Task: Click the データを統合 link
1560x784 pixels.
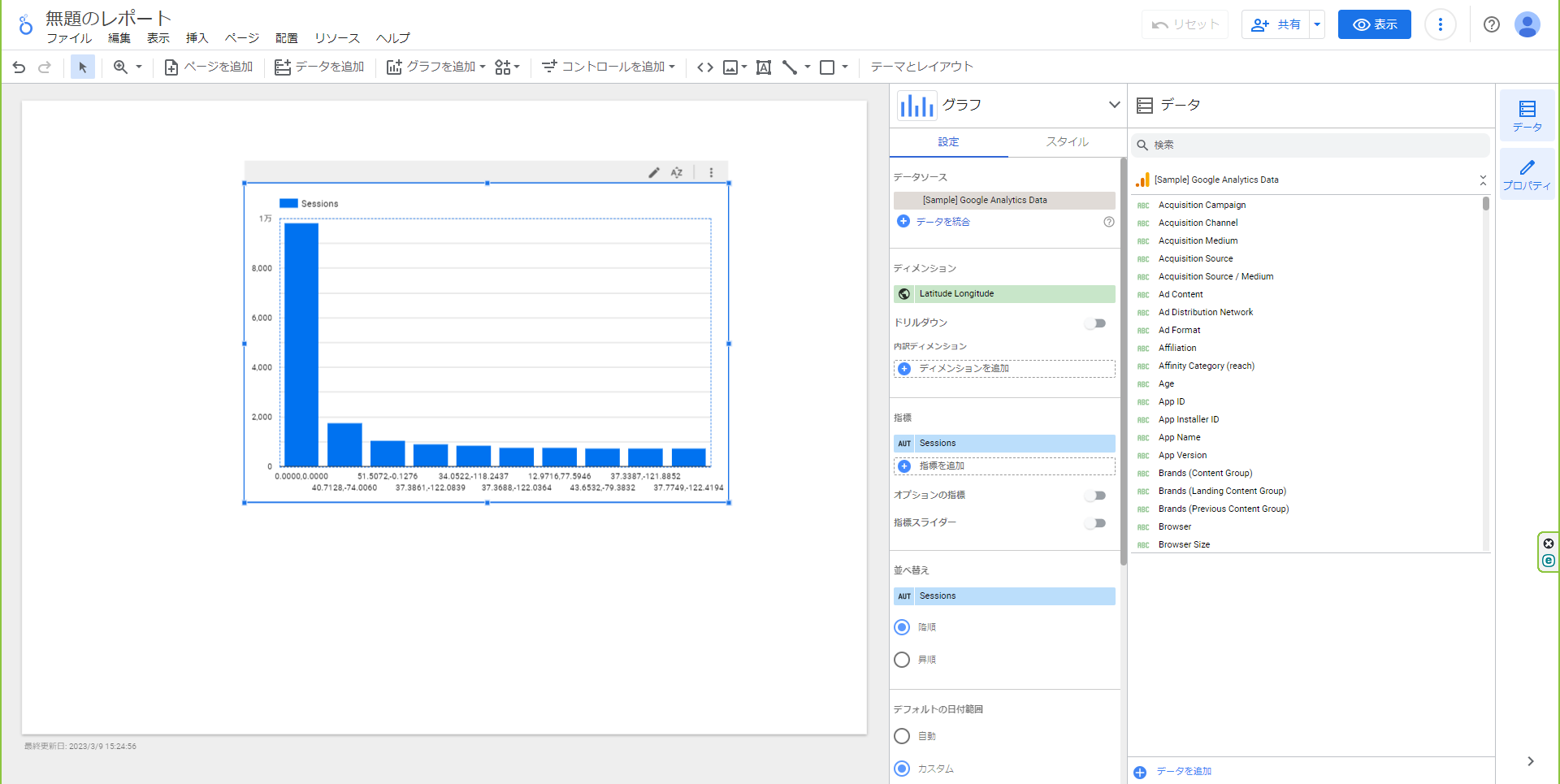Action: tap(942, 222)
